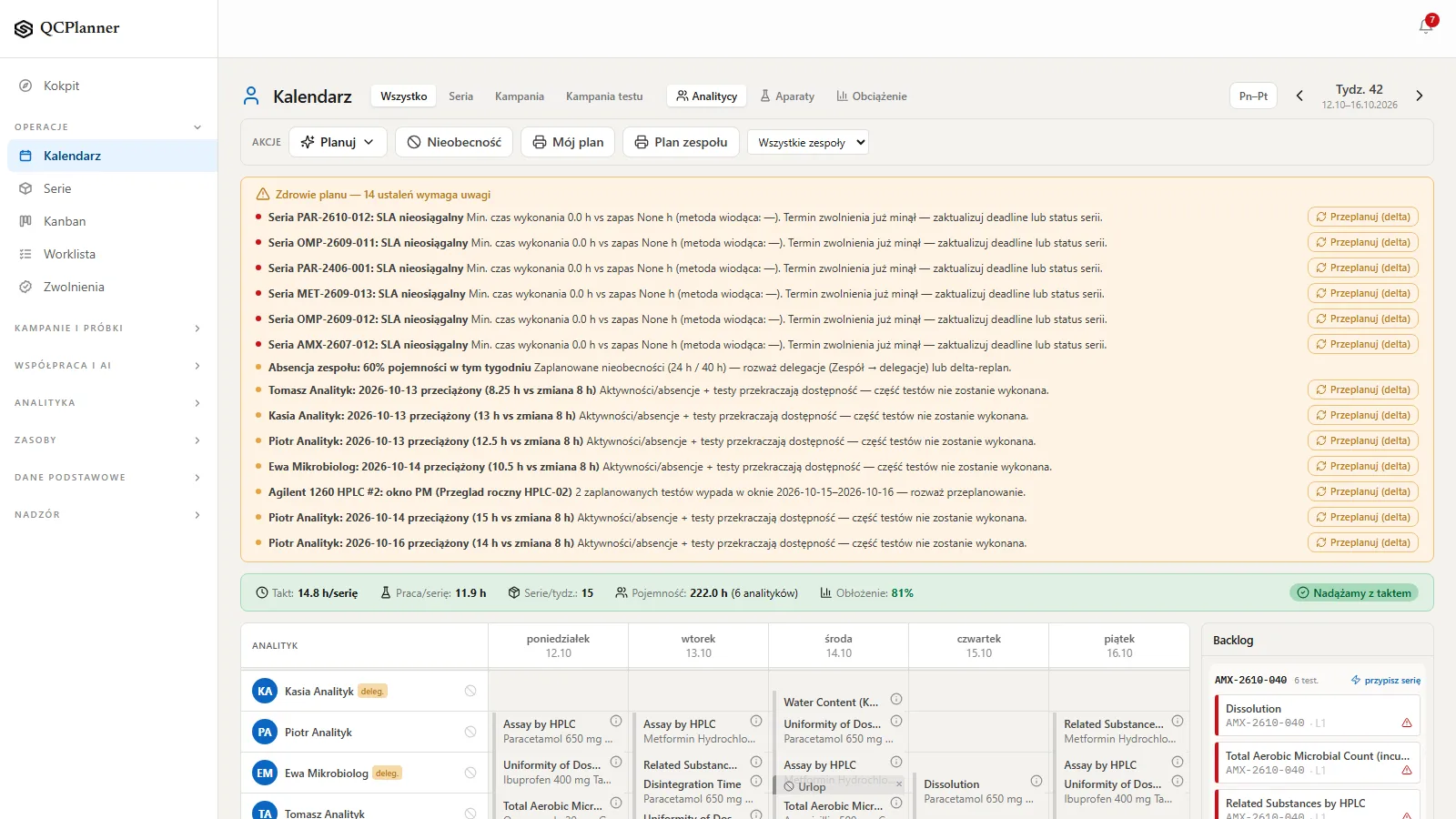
Task: Collapse the OPERACJE sidebar section
Action: click(x=109, y=126)
